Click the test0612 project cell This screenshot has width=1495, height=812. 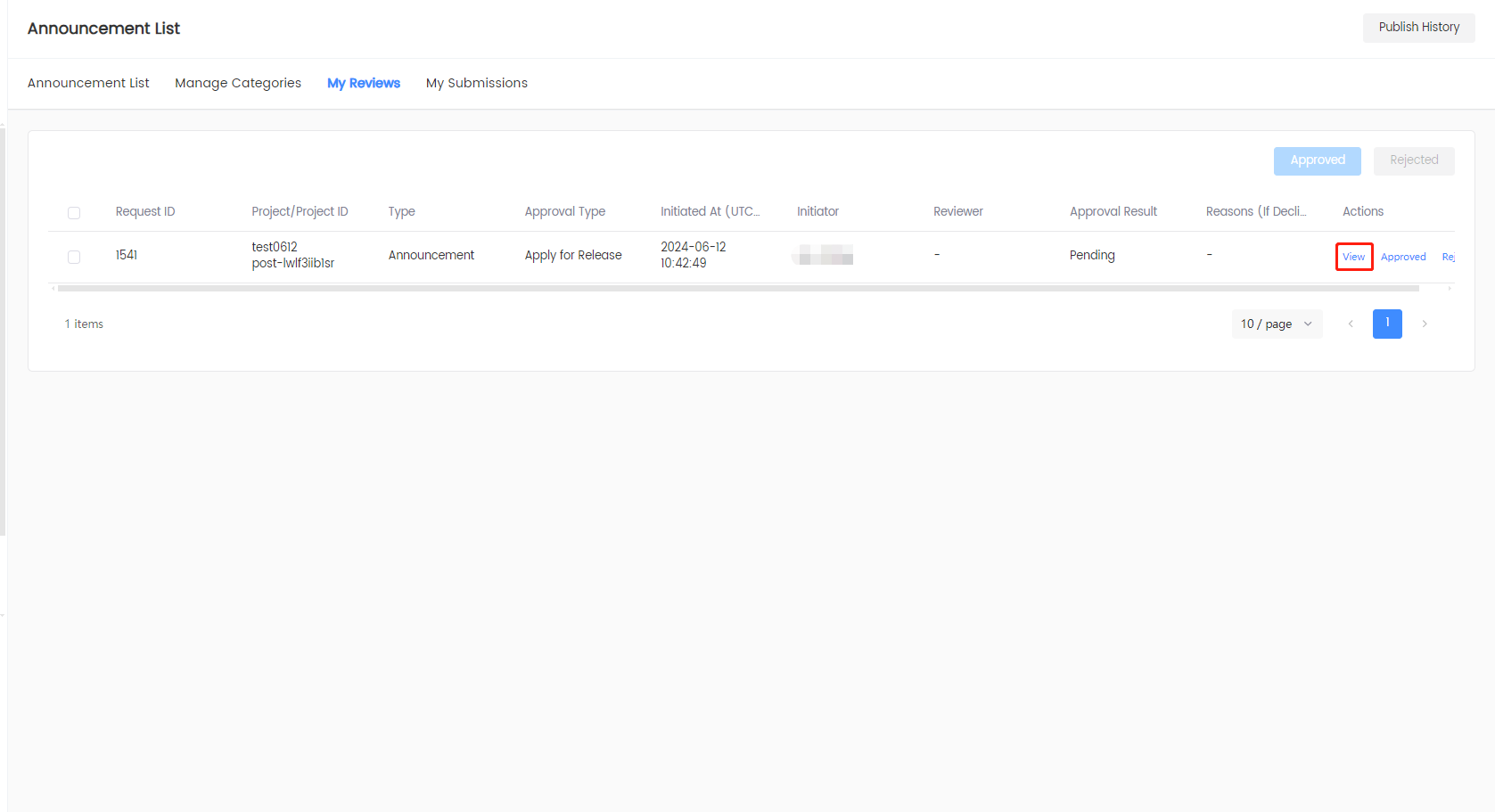275,247
